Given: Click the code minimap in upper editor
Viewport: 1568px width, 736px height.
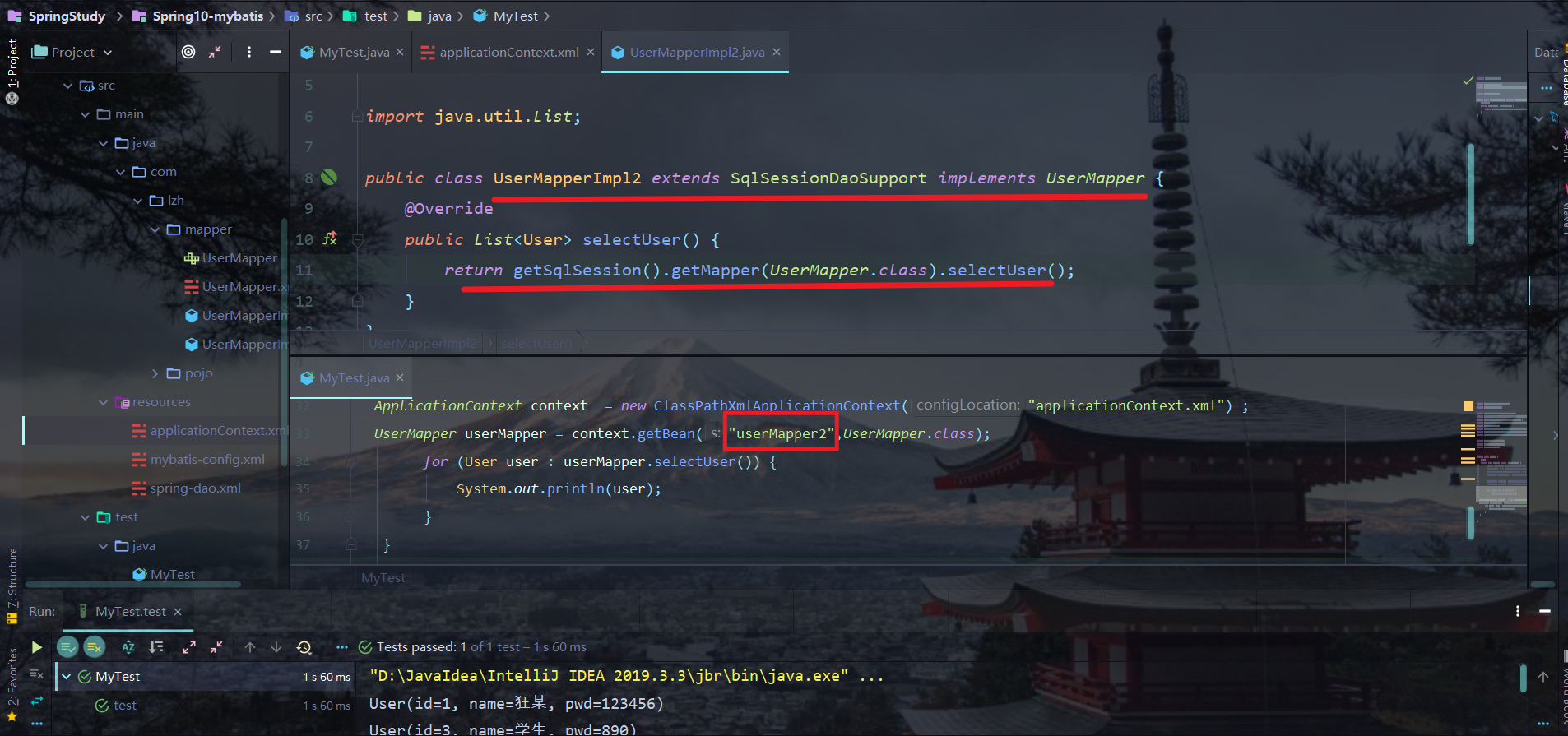Looking at the screenshot, I should click(1502, 97).
